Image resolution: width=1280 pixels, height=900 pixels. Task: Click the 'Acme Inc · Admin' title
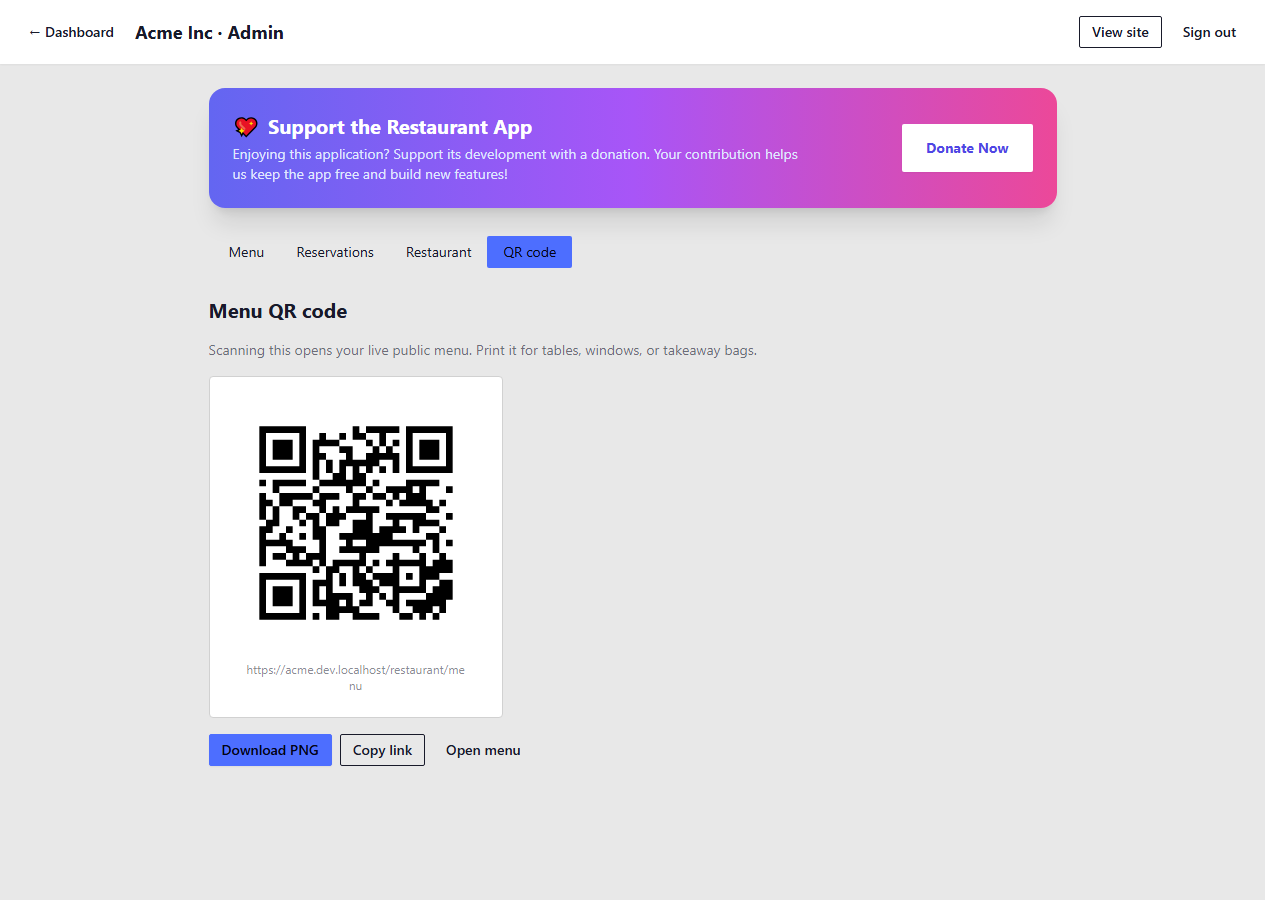click(x=210, y=32)
